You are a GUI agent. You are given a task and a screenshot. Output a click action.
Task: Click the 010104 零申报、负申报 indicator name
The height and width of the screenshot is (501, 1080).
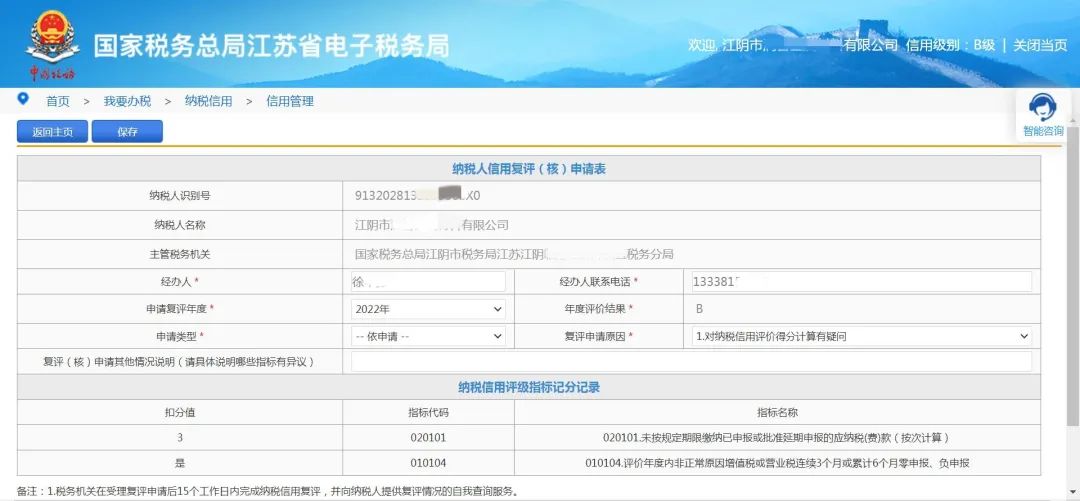click(x=777, y=463)
